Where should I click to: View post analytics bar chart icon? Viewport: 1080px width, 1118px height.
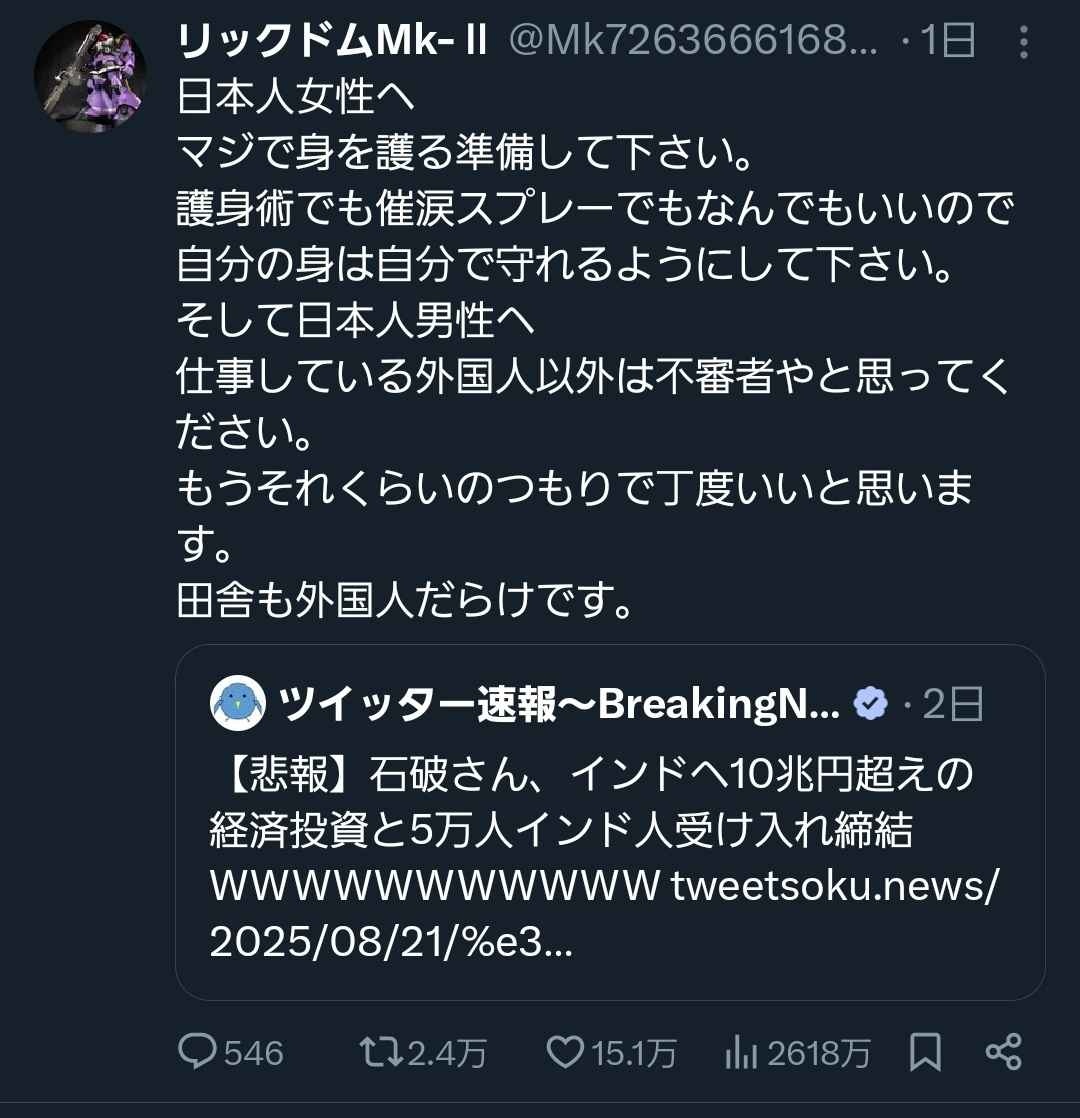(x=740, y=1051)
